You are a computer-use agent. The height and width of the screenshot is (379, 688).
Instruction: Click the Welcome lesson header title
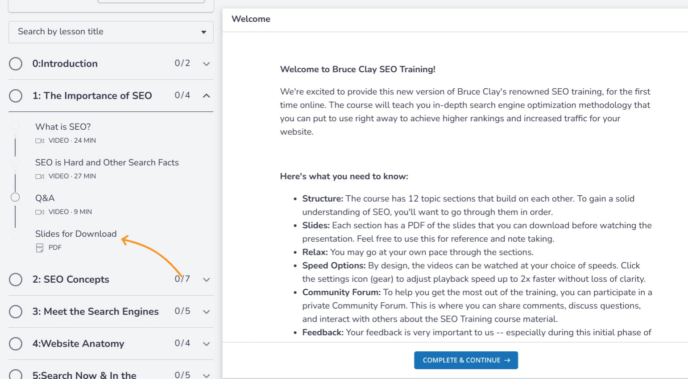pos(251,19)
